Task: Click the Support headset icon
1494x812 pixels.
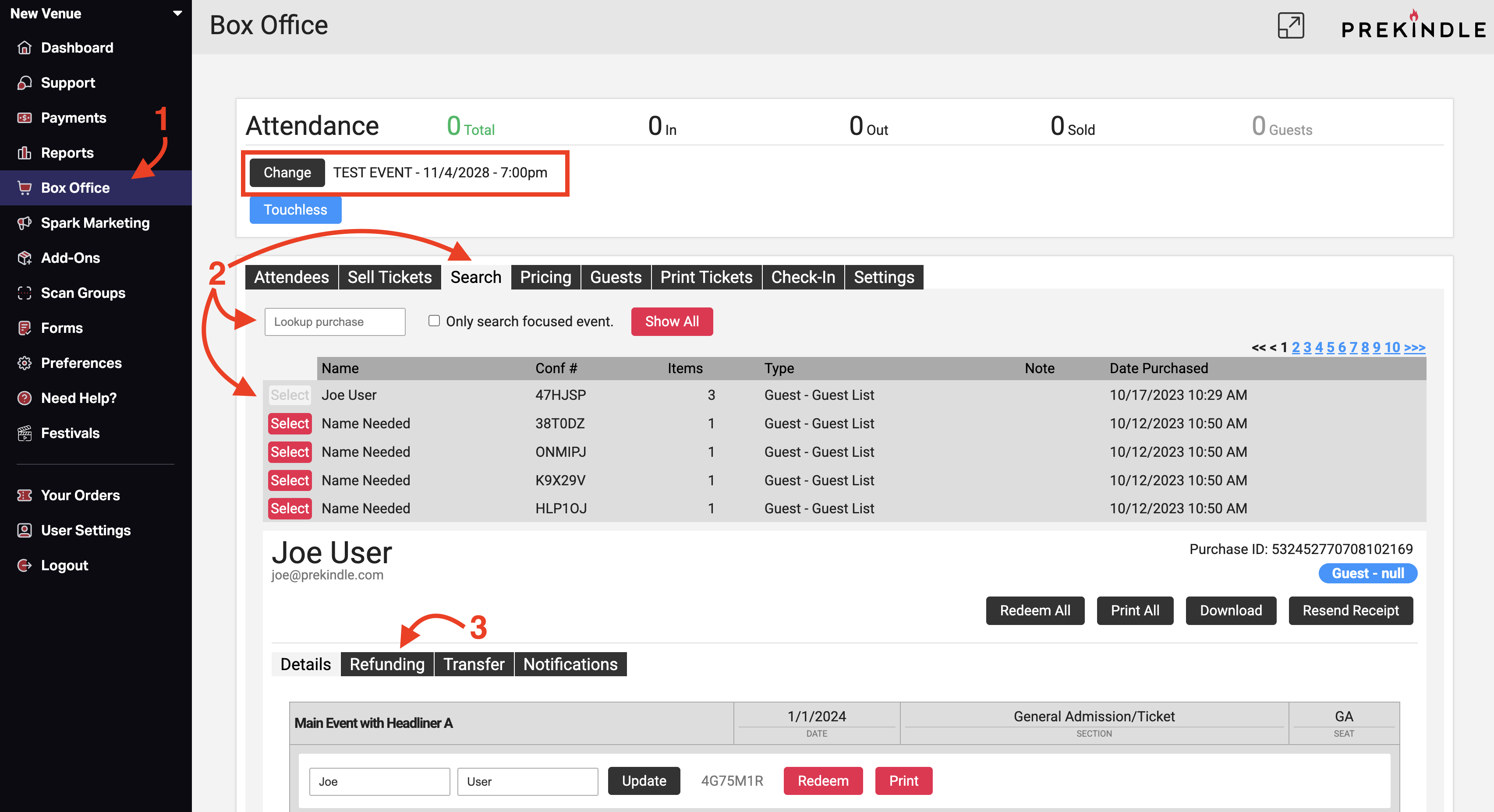Action: coord(25,83)
